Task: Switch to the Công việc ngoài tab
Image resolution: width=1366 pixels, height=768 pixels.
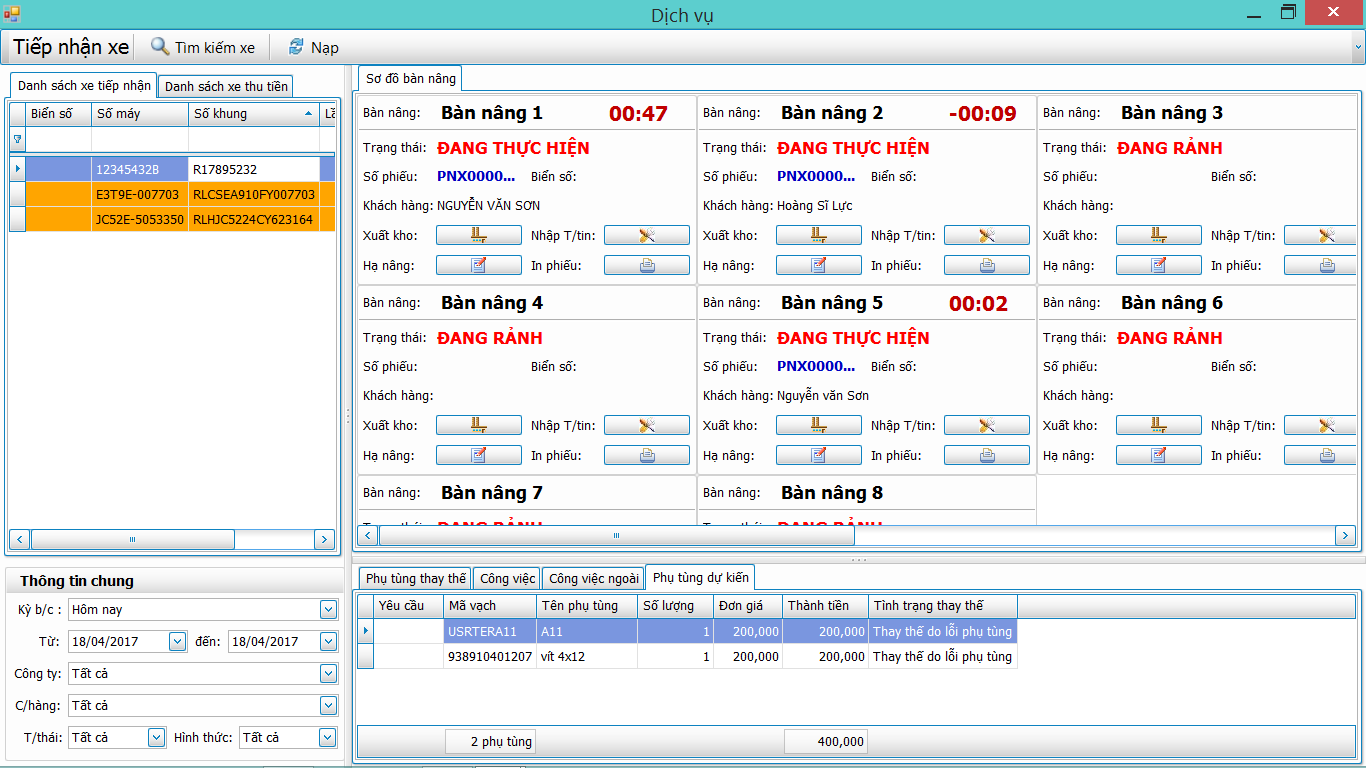Action: click(594, 579)
